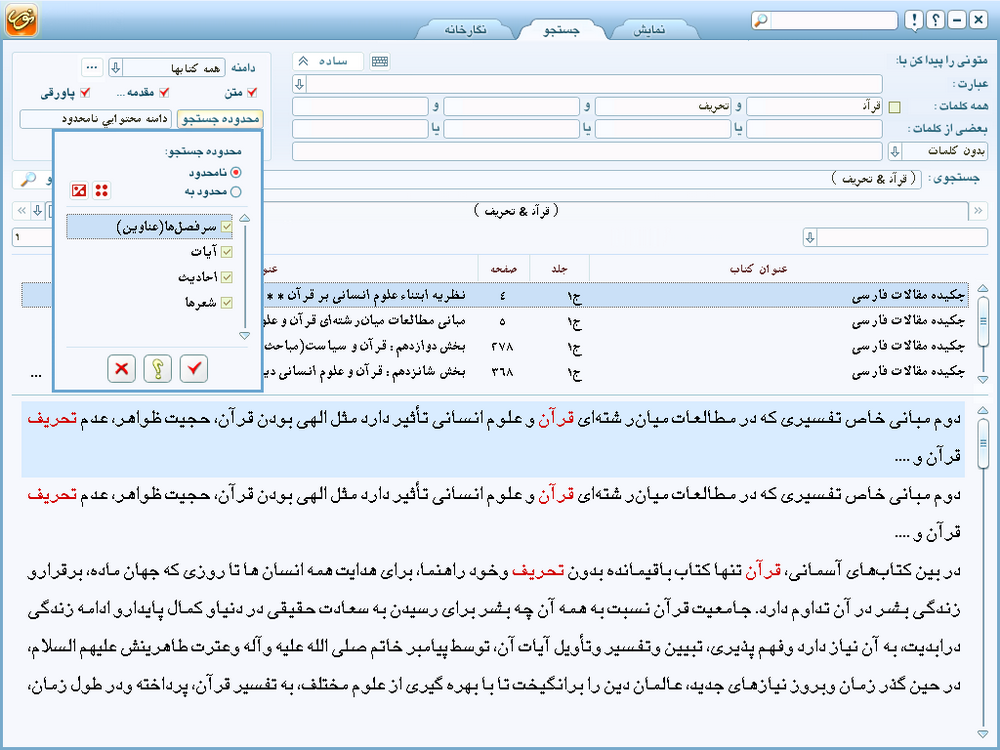The width and height of the screenshot is (1000, 750).
Task: Select the محدود به radio button
Action: [x=236, y=191]
